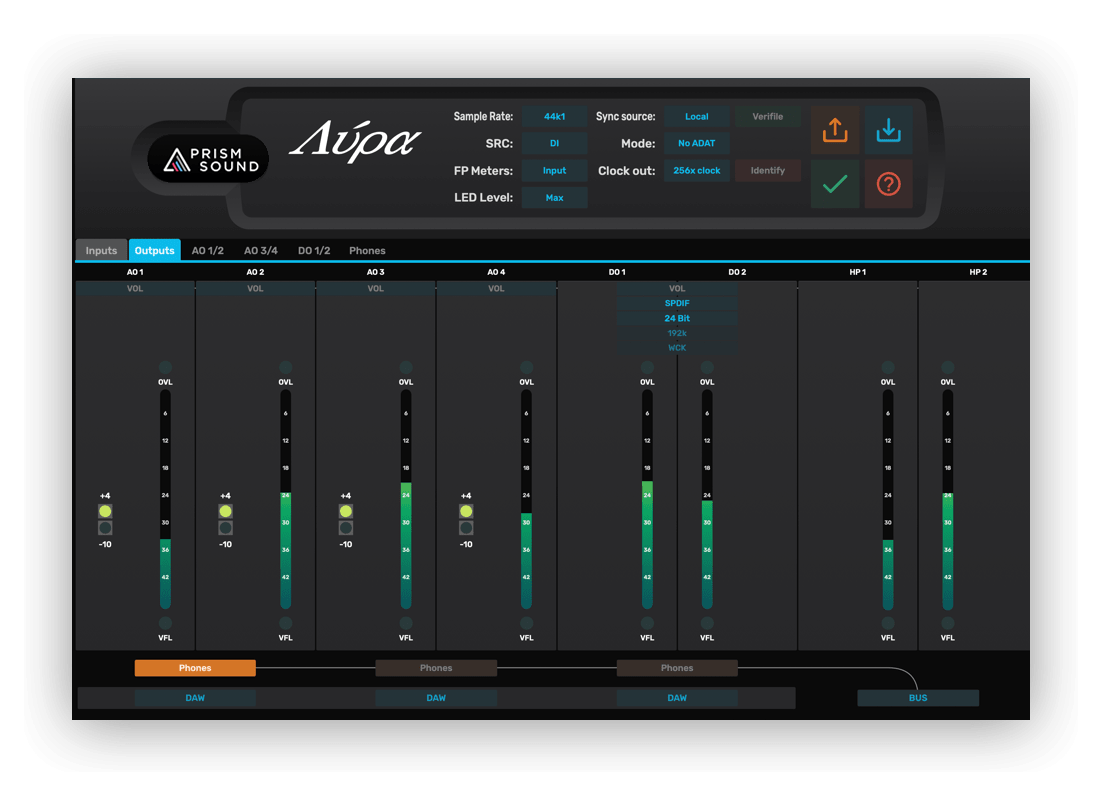Enable the WCK option under DO outputs

pos(677,347)
